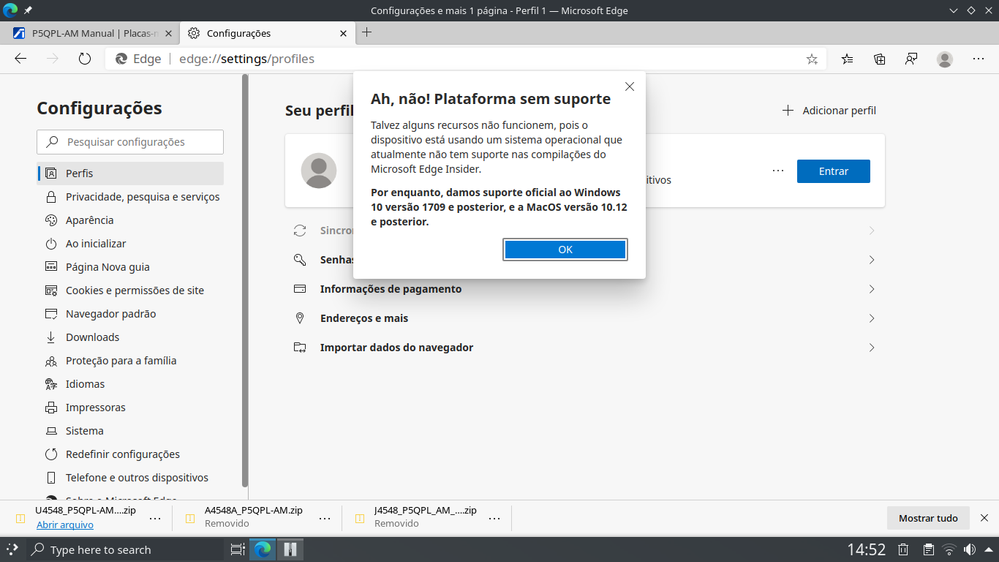Open options for J4548_P5QPL_AM download
This screenshot has height=562, width=999.
point(494,518)
